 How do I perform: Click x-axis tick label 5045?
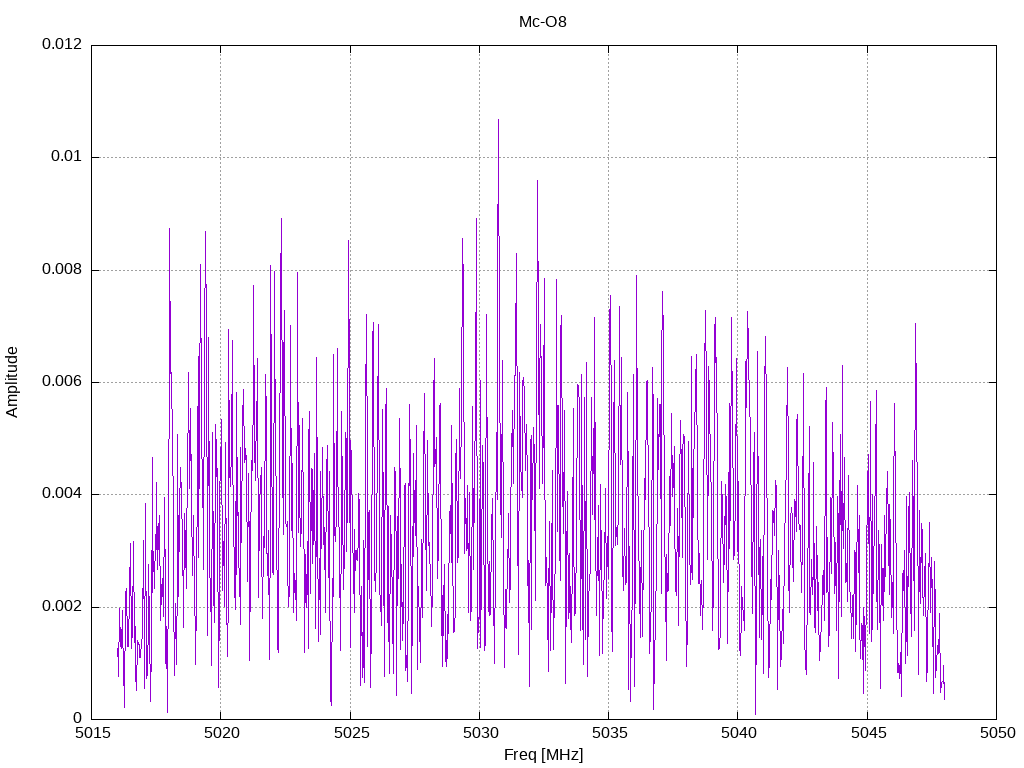click(x=868, y=733)
